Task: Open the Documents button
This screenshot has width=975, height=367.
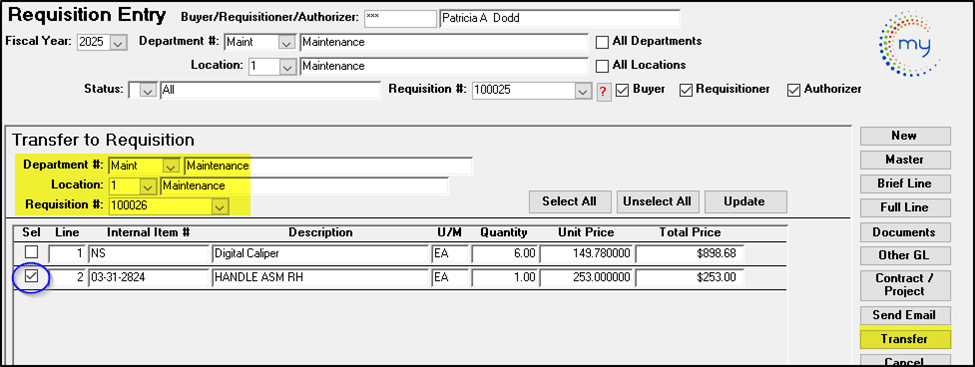Action: [905, 232]
